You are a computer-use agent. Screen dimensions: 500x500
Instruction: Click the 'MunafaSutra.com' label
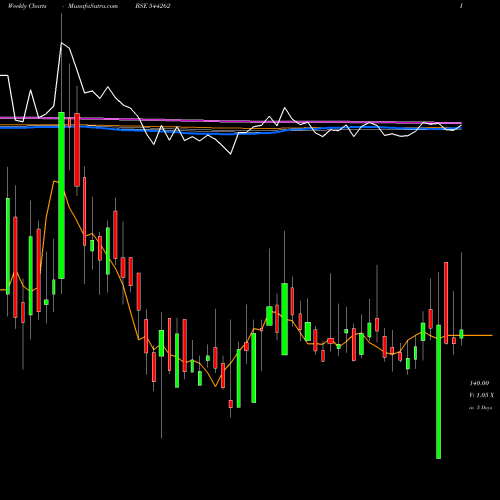pyautogui.click(x=93, y=6)
